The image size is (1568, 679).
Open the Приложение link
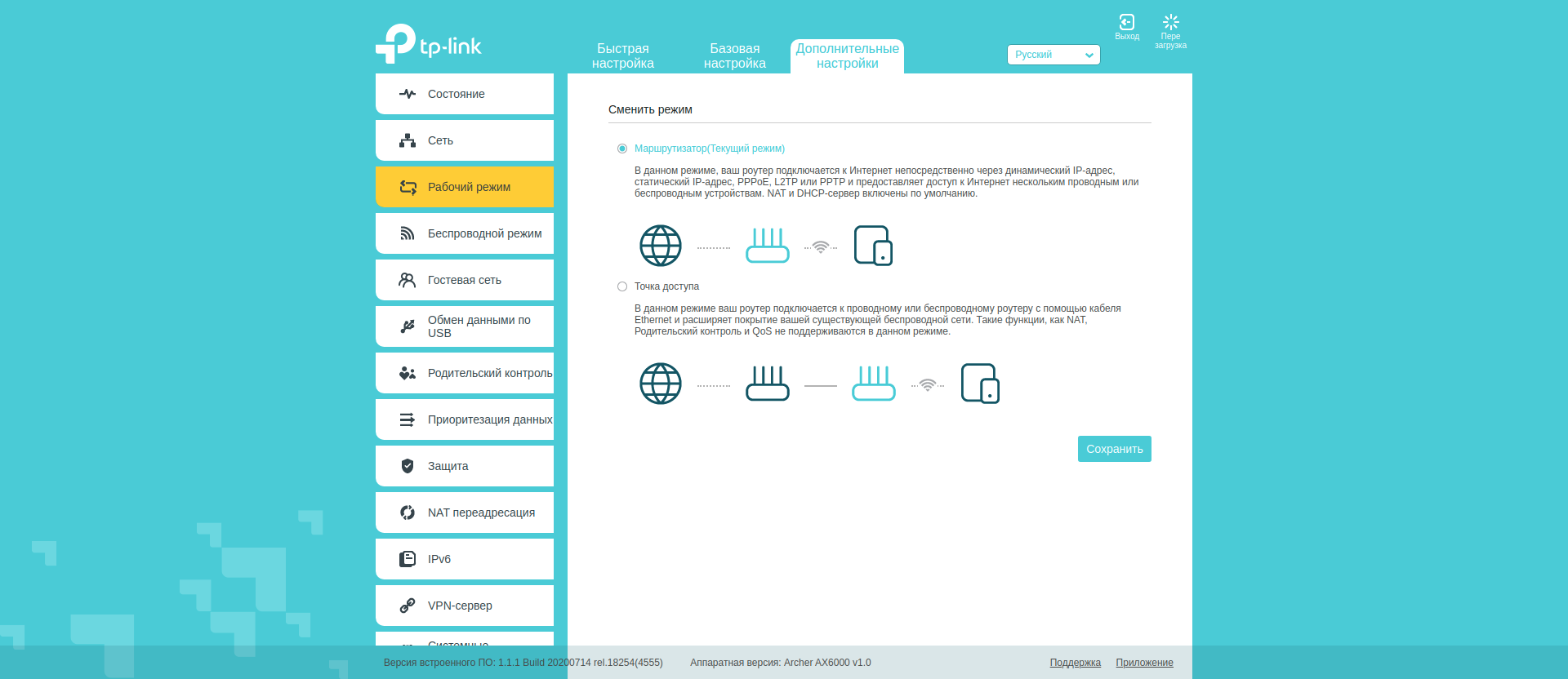click(1144, 663)
